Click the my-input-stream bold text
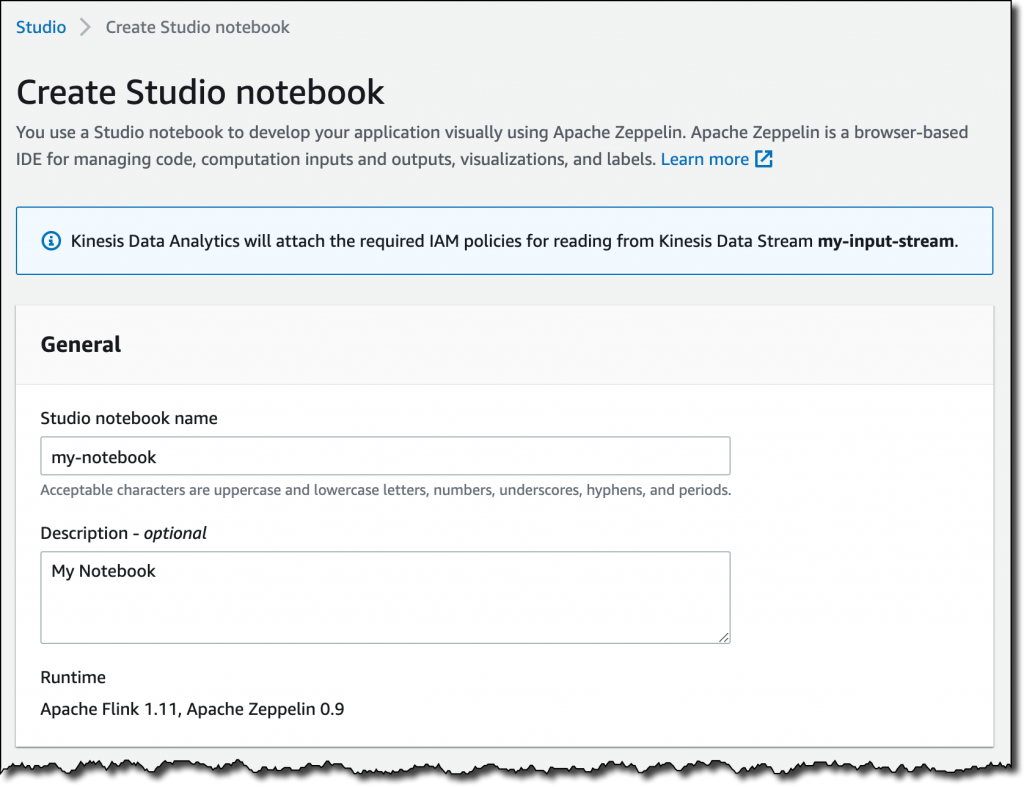1024x787 pixels. point(886,241)
